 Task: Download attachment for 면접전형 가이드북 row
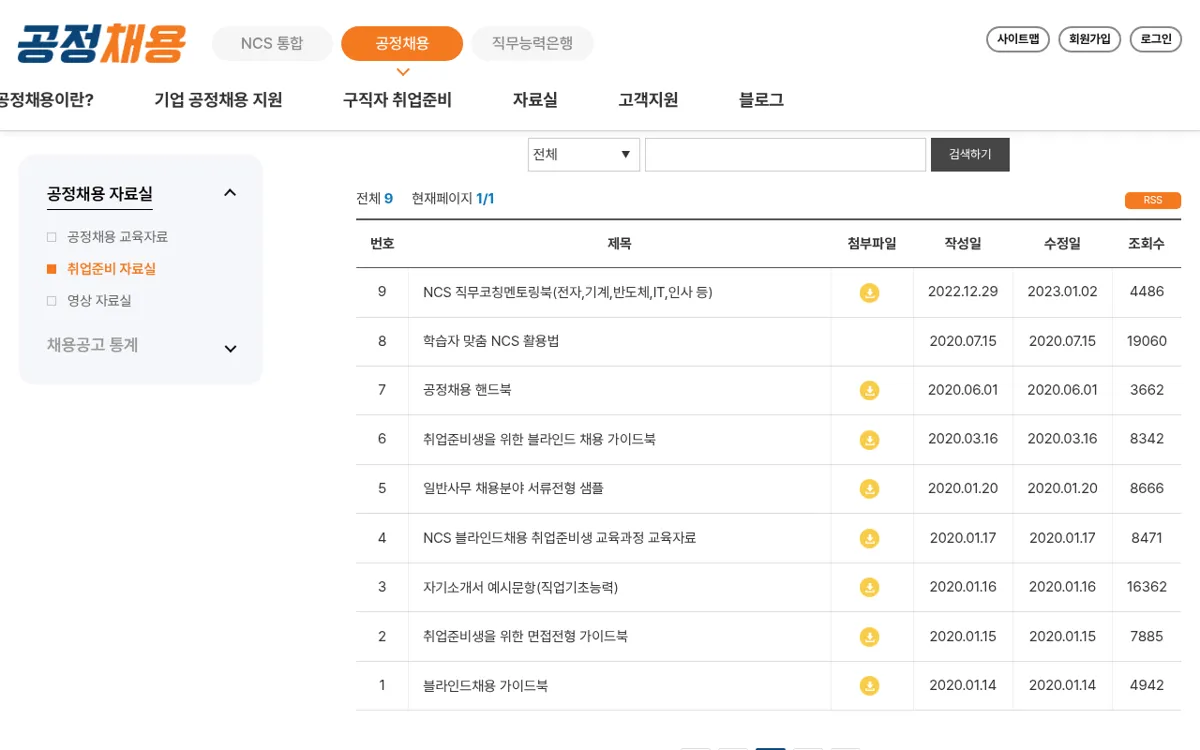(870, 637)
